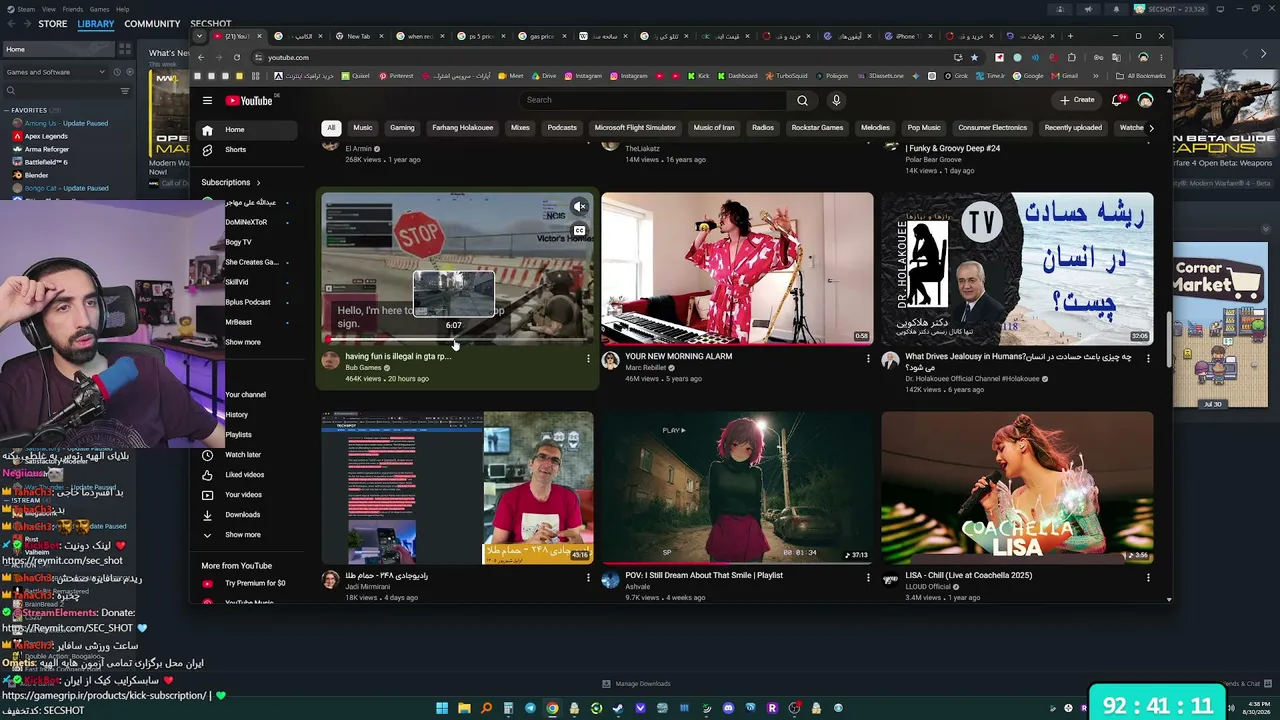Reload the page in Chrome
This screenshot has width=1280, height=720.
point(237,57)
